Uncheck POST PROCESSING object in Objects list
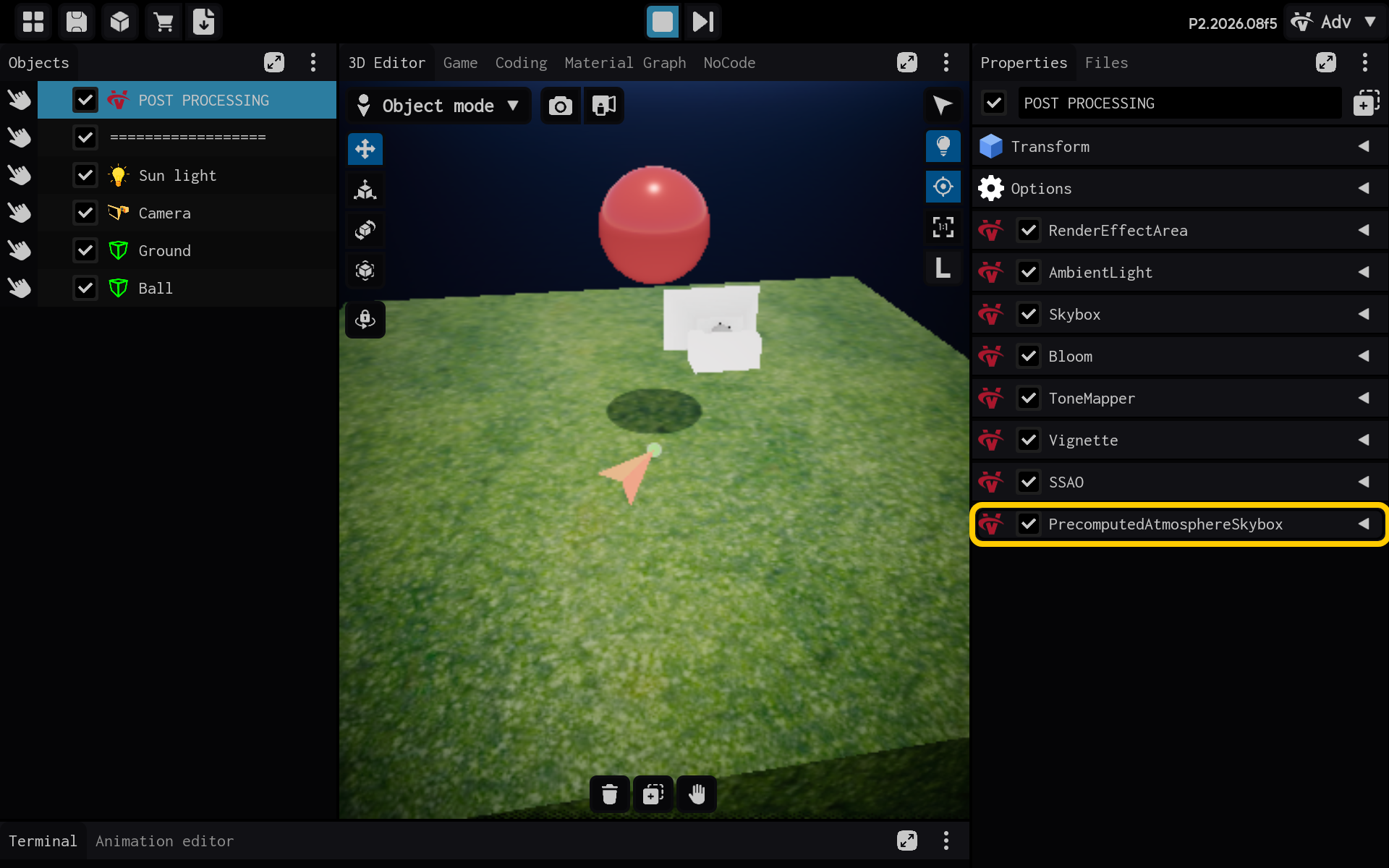Screen dimensions: 1389x868 [x=85, y=100]
